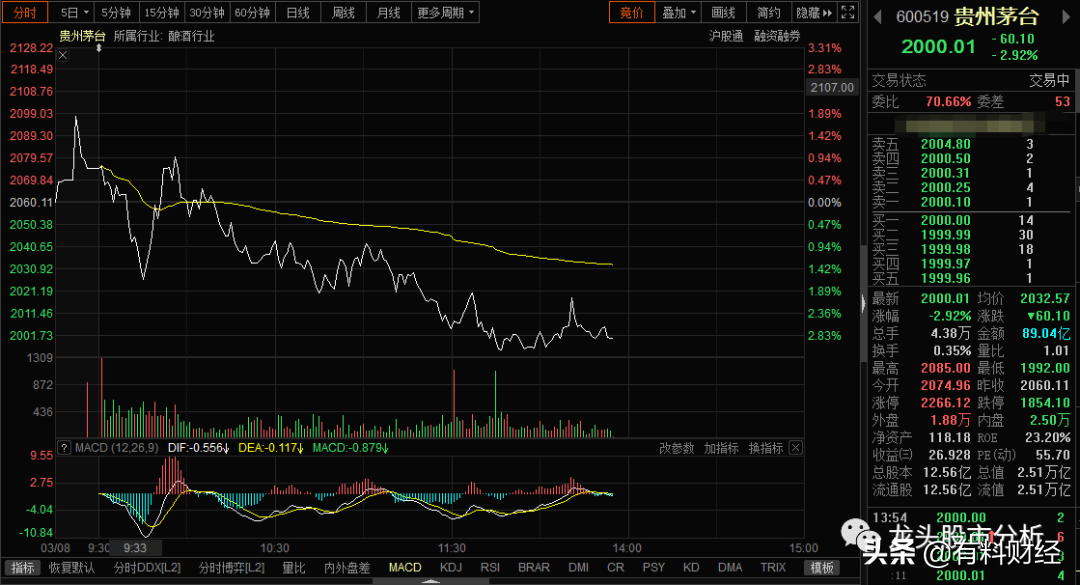
Task: Click the 沪股通 tag
Action: (x=726, y=36)
